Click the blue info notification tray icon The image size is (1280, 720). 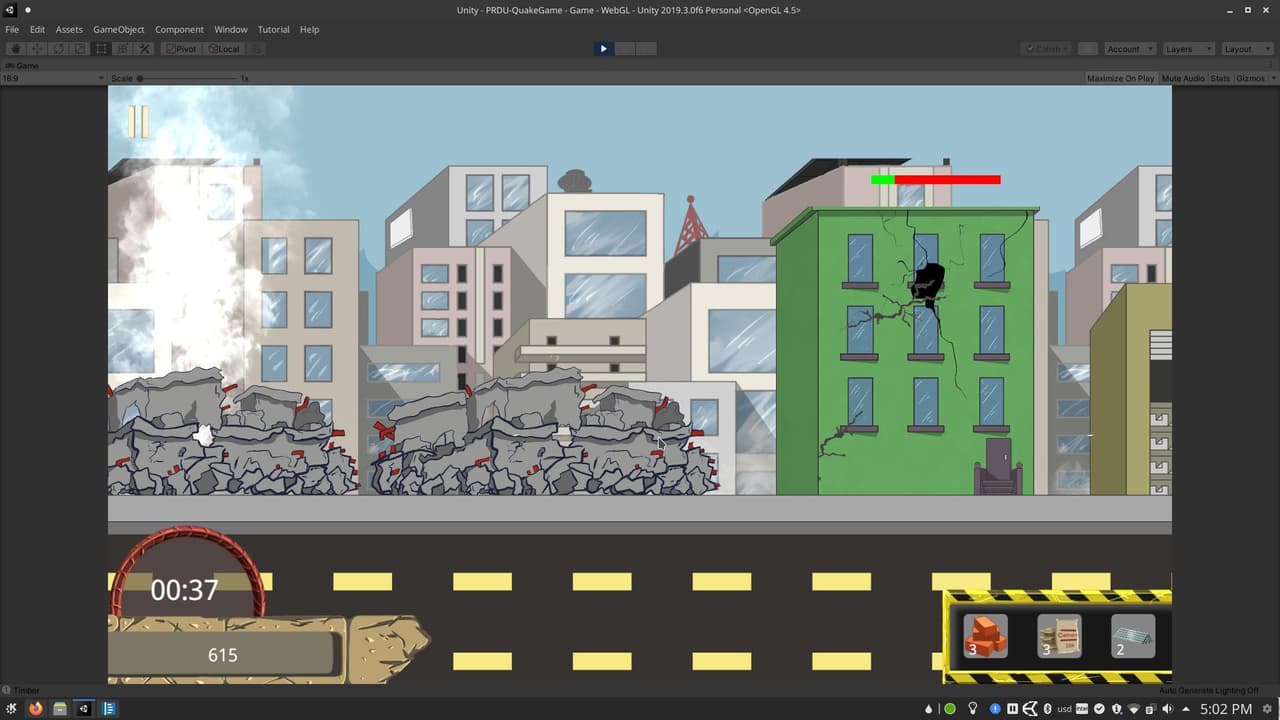(994, 709)
